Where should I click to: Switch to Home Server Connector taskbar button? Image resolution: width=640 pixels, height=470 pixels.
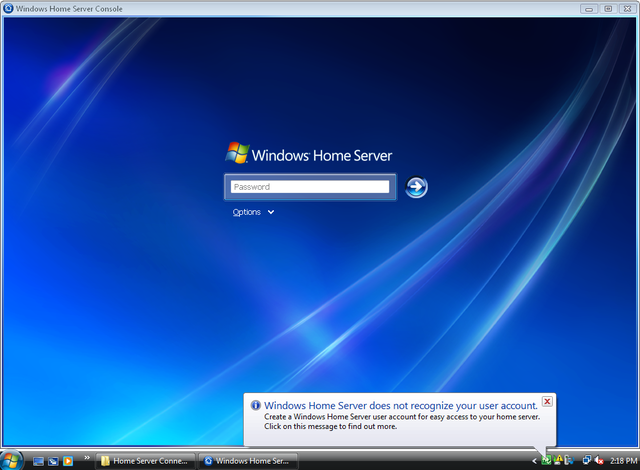(x=145, y=461)
